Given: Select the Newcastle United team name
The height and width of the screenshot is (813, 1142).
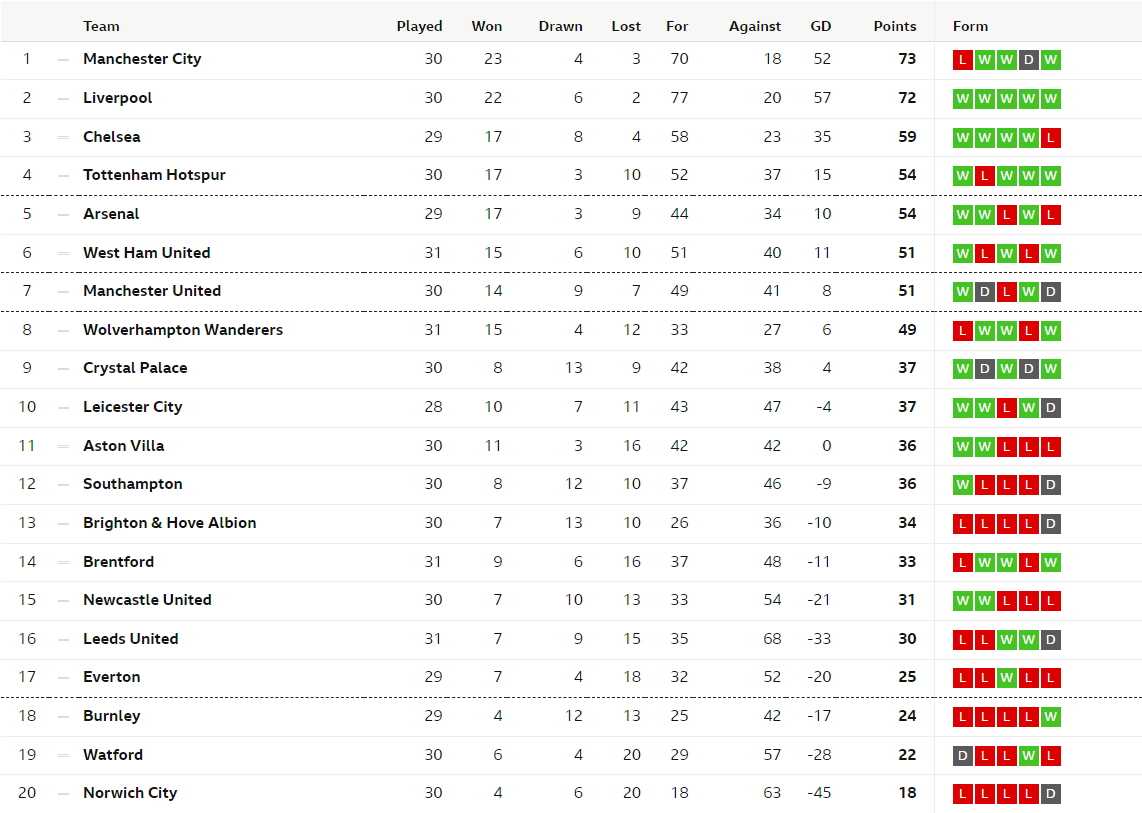Looking at the screenshot, I should point(147,600).
